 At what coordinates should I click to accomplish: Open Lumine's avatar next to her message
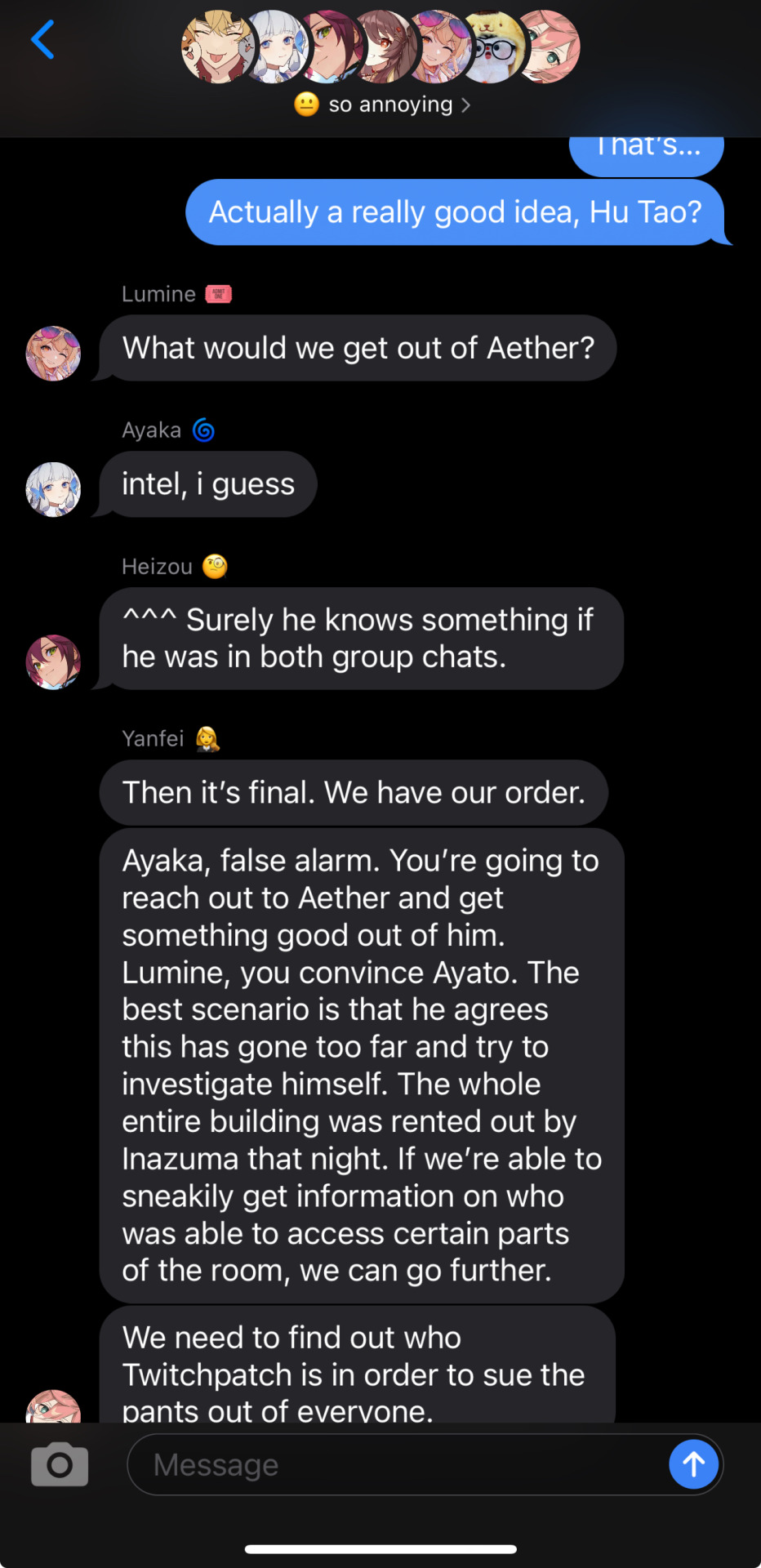coord(54,354)
